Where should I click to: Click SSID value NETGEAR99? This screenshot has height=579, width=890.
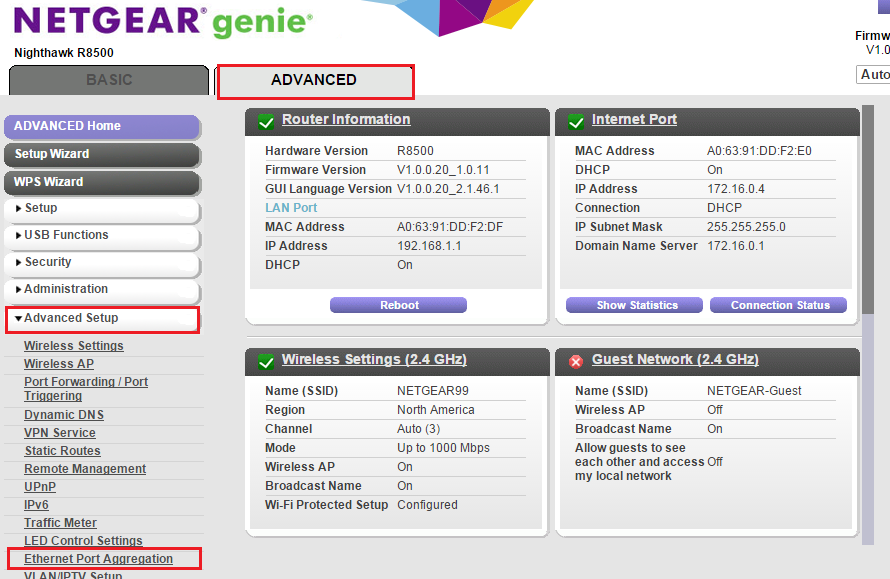click(433, 391)
